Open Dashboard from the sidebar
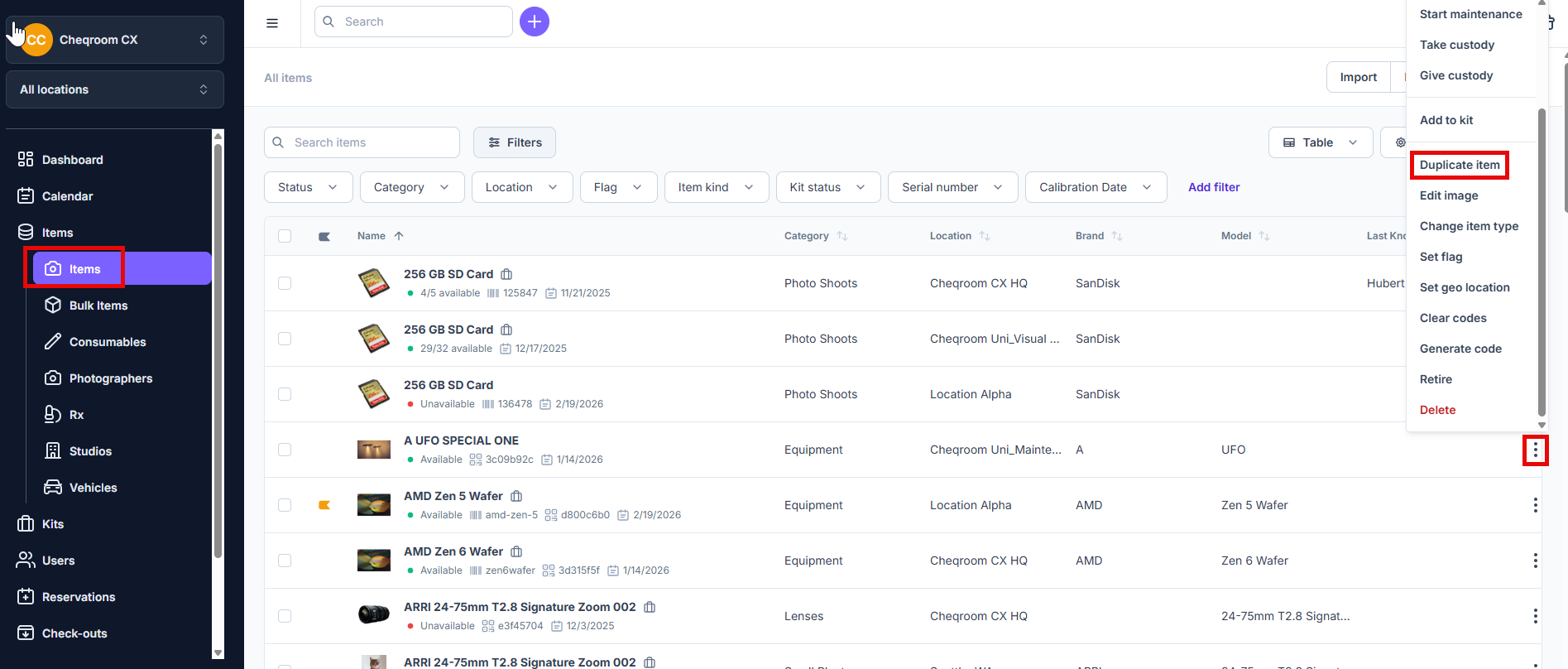Viewport: 1568px width, 669px height. 73,160
